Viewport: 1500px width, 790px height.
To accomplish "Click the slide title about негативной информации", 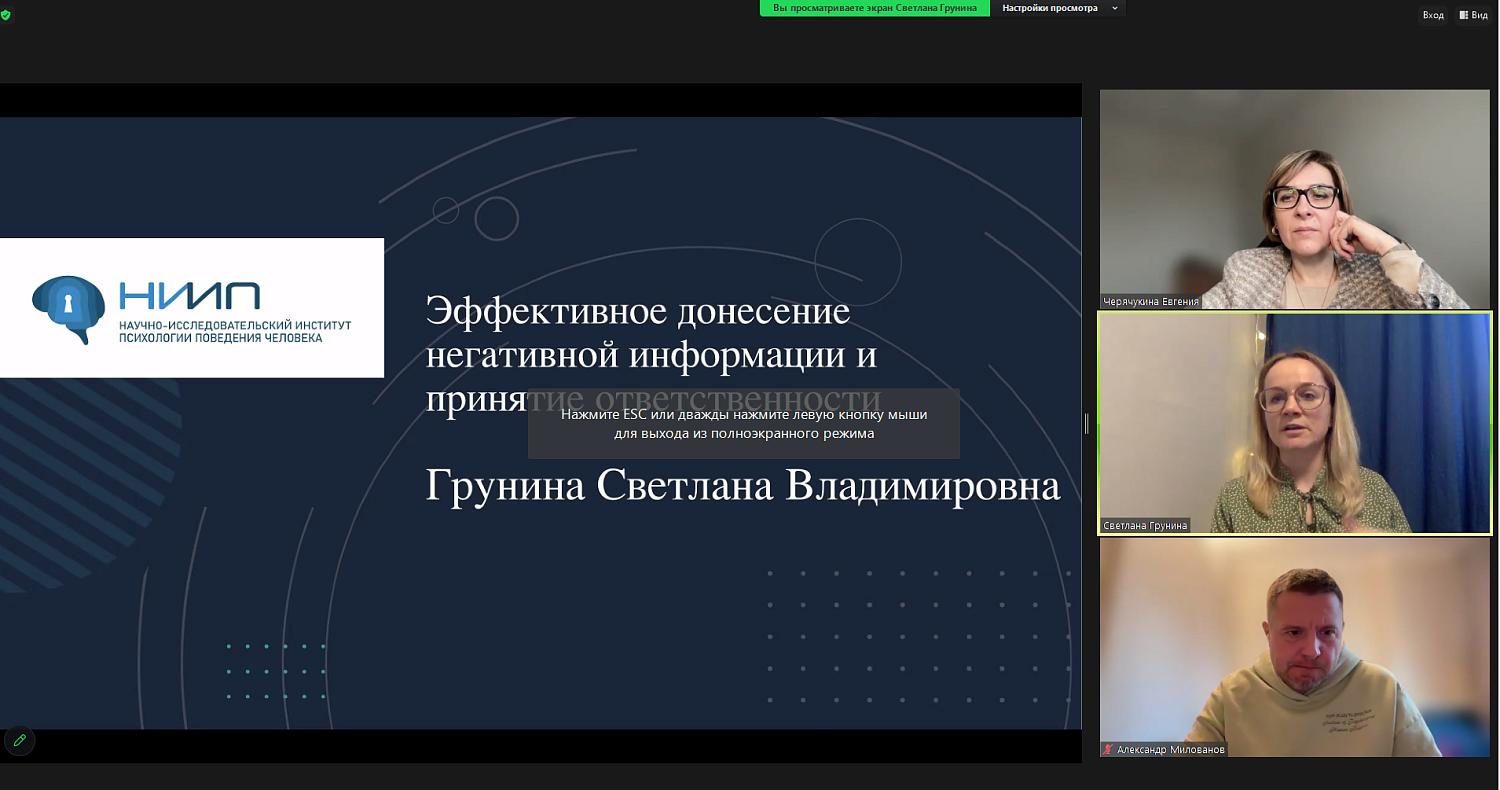I will (x=652, y=353).
